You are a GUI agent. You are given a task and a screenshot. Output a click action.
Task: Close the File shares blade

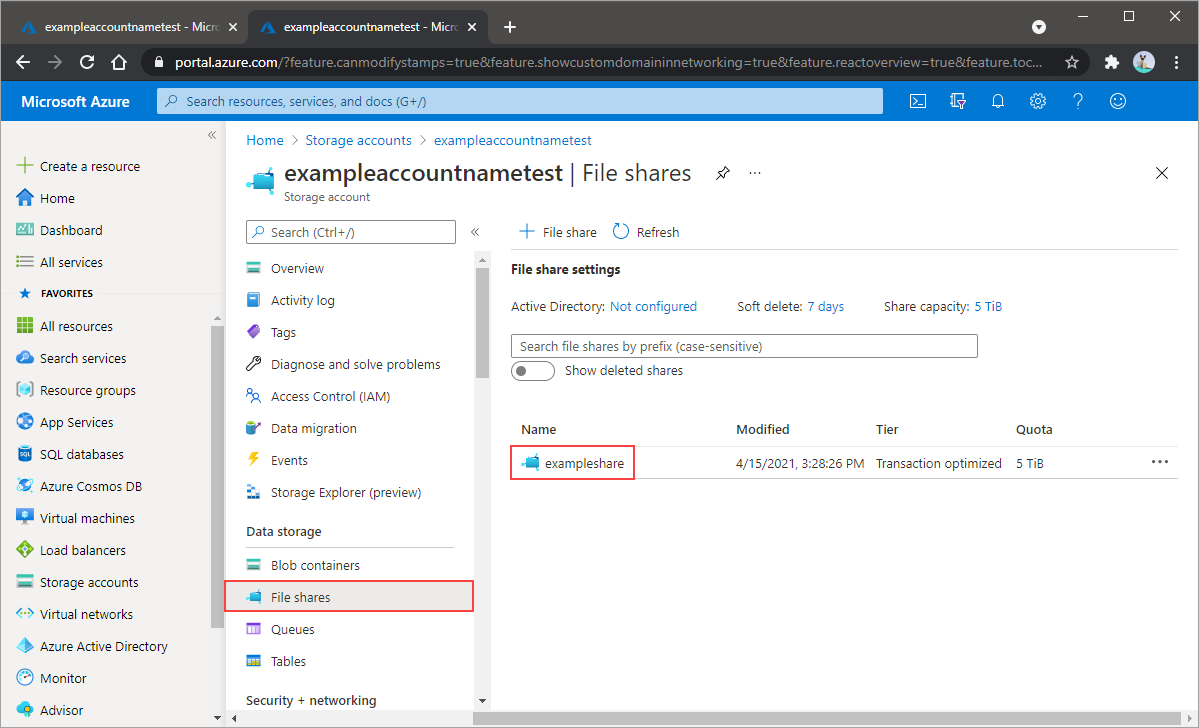[x=1162, y=174]
